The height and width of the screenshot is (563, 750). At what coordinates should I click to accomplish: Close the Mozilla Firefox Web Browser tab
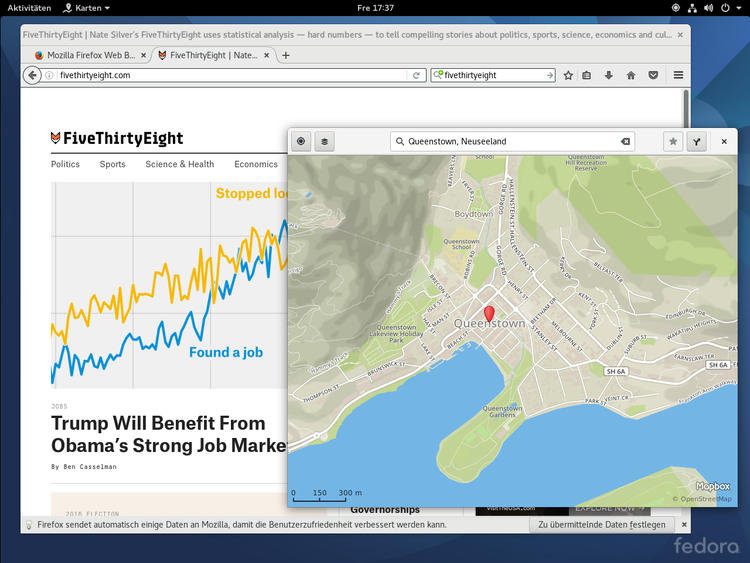143,55
